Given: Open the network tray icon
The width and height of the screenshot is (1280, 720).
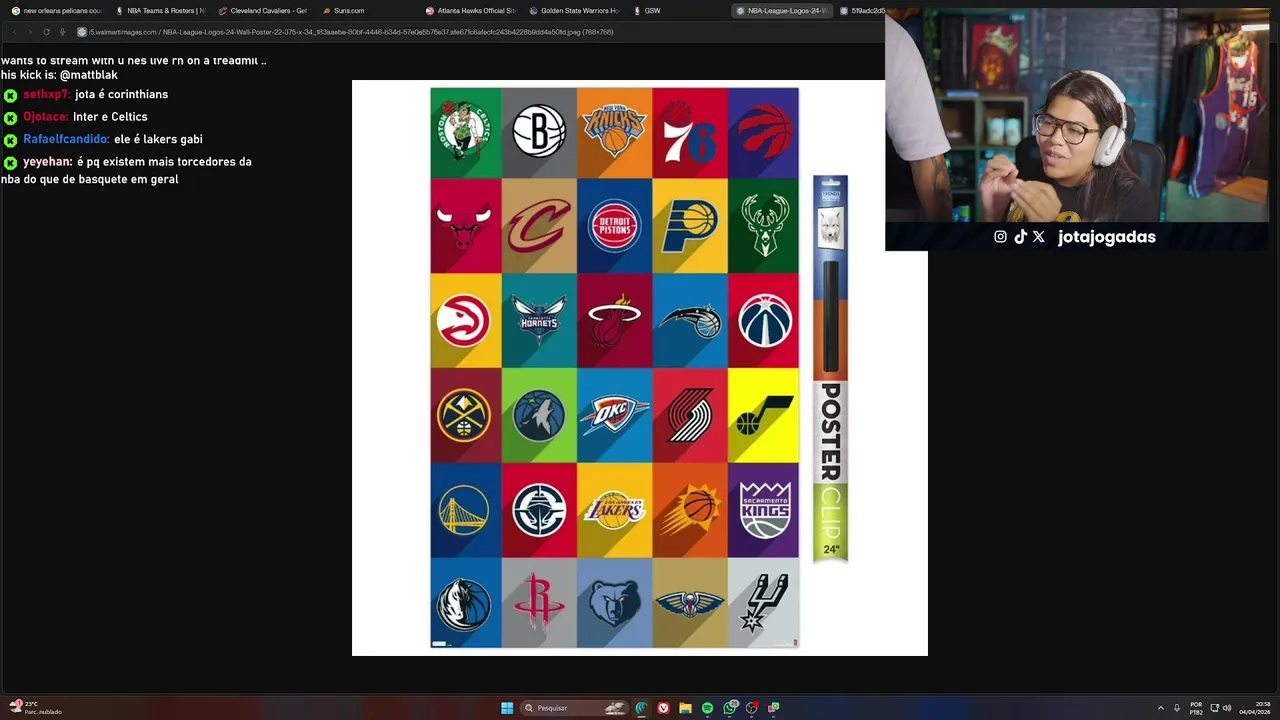Looking at the screenshot, I should [x=1214, y=708].
